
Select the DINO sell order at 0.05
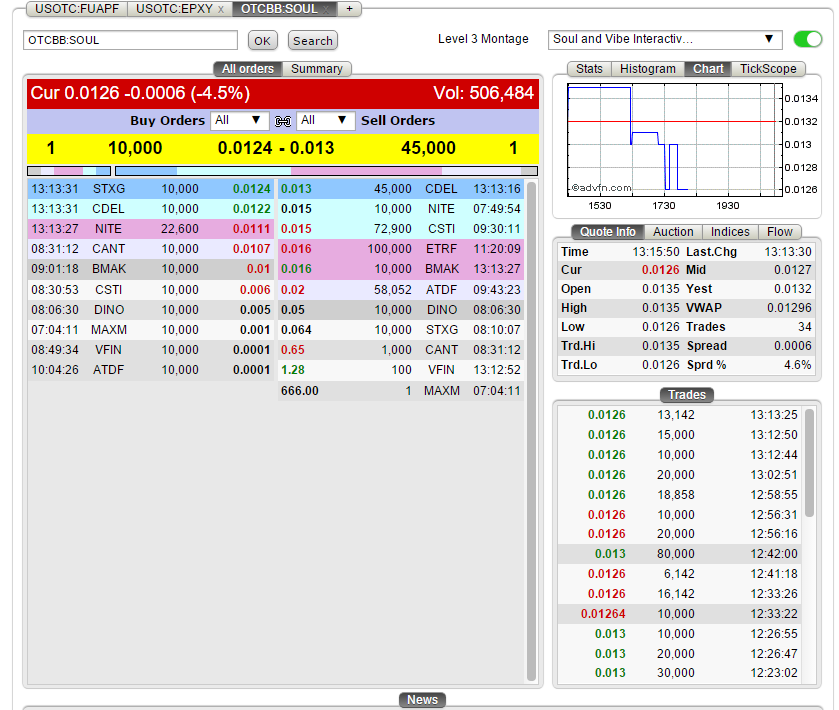click(x=401, y=310)
